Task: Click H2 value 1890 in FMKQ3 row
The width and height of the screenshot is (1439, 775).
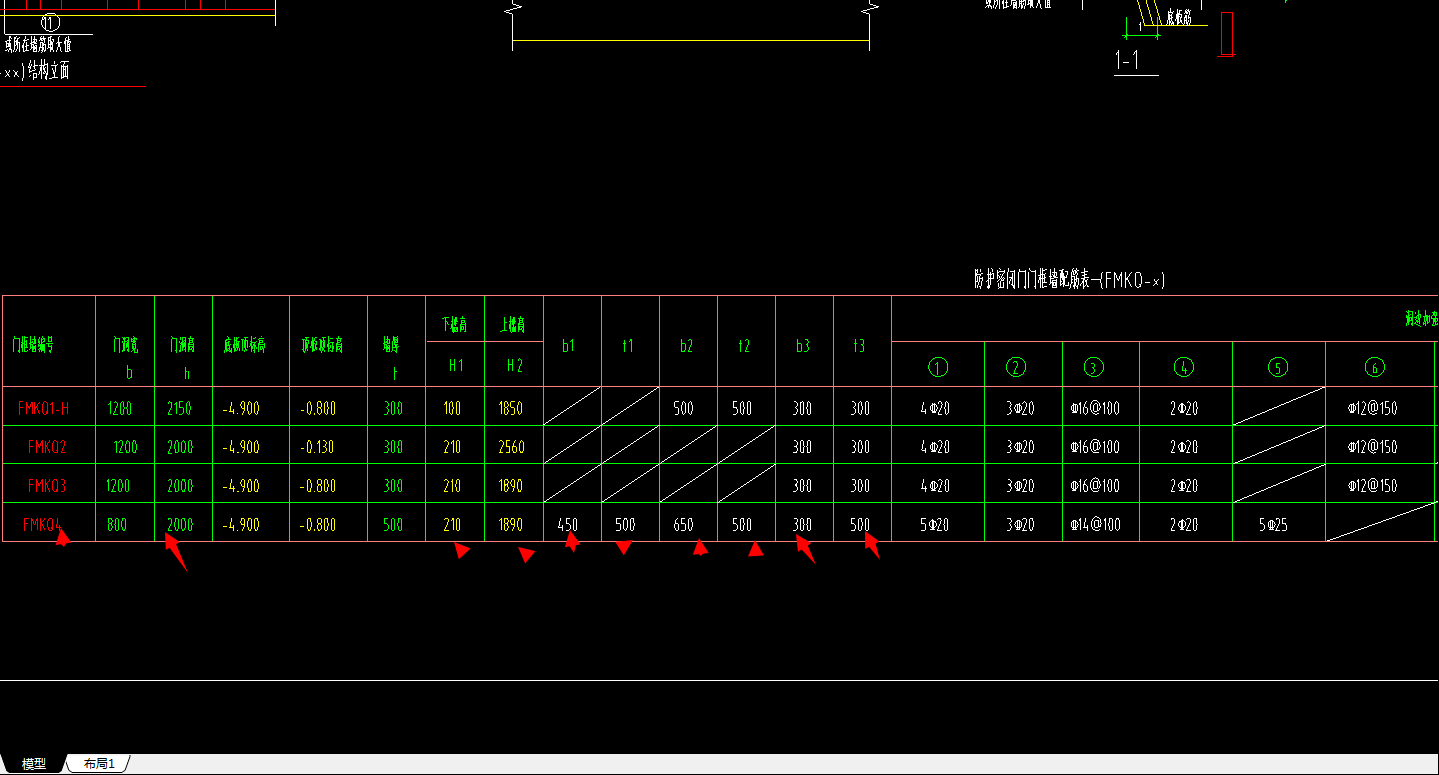Action: (x=511, y=486)
